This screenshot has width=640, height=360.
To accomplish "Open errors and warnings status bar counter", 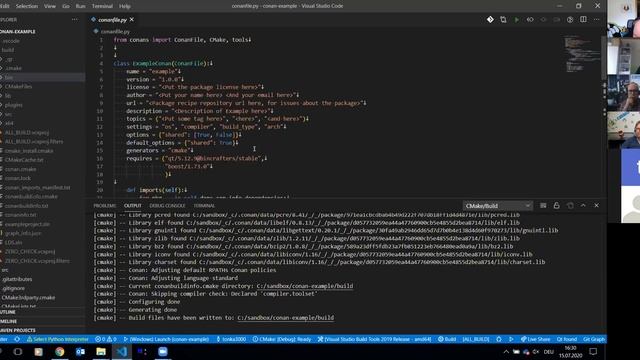I will pyautogui.click(x=106, y=339).
